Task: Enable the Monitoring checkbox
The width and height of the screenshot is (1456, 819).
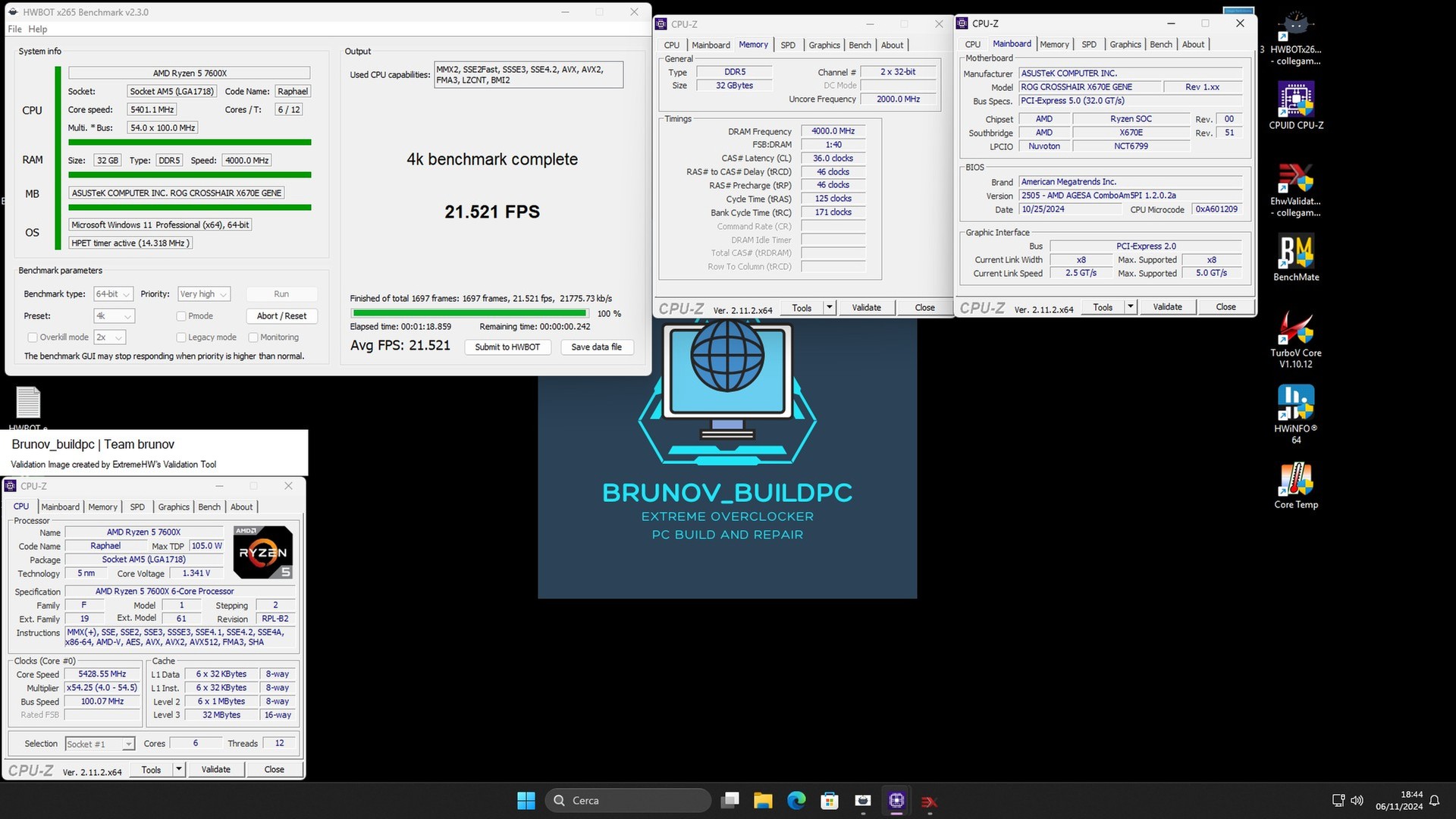Action: coord(253,337)
